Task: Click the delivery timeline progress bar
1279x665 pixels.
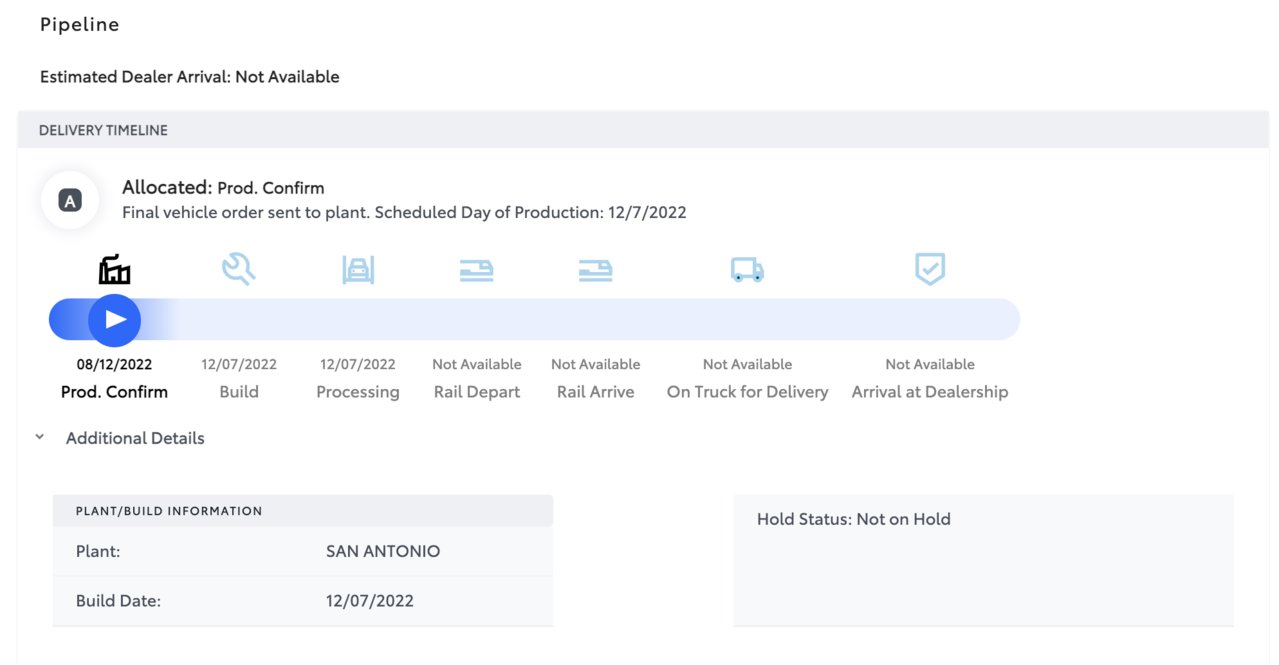Action: [x=534, y=320]
